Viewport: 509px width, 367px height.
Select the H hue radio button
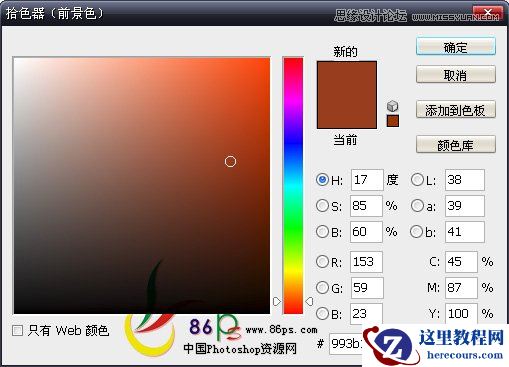point(322,180)
